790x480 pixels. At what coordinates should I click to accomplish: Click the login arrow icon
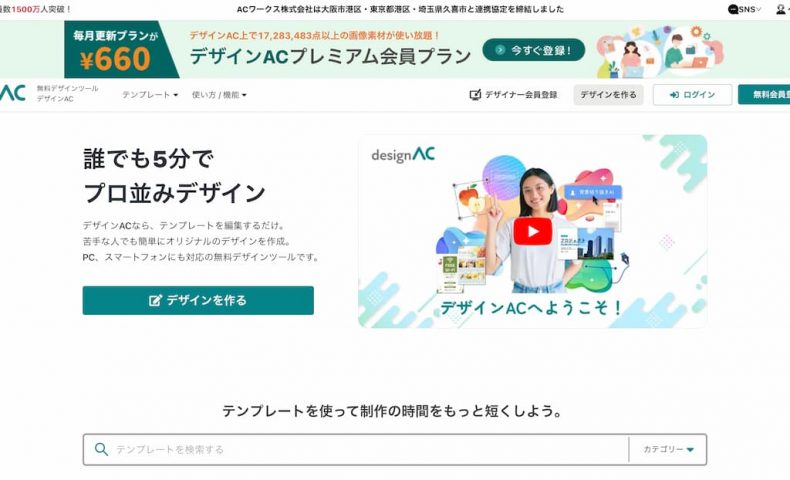point(674,95)
